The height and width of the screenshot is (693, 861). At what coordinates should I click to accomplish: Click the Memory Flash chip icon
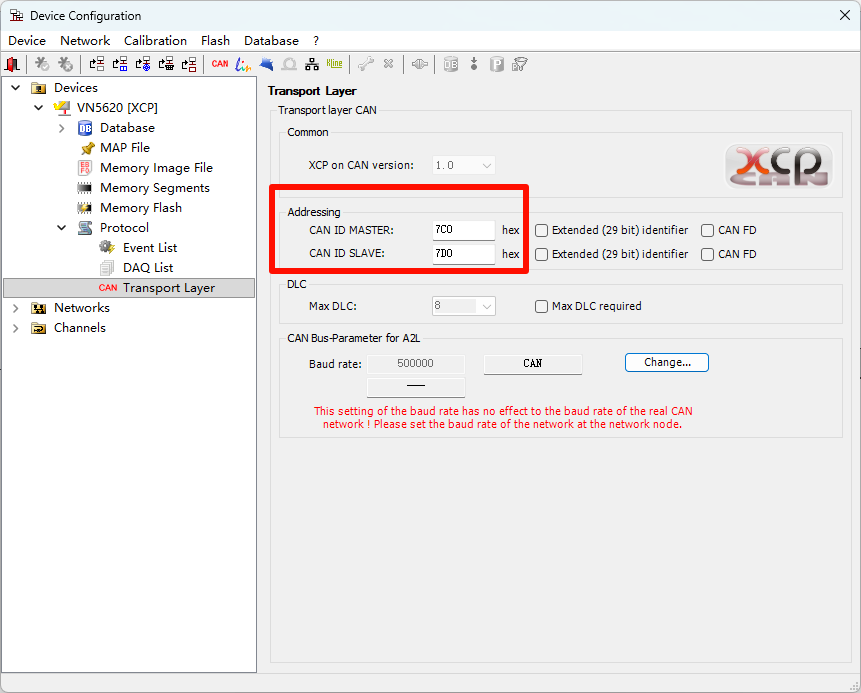click(x=86, y=208)
